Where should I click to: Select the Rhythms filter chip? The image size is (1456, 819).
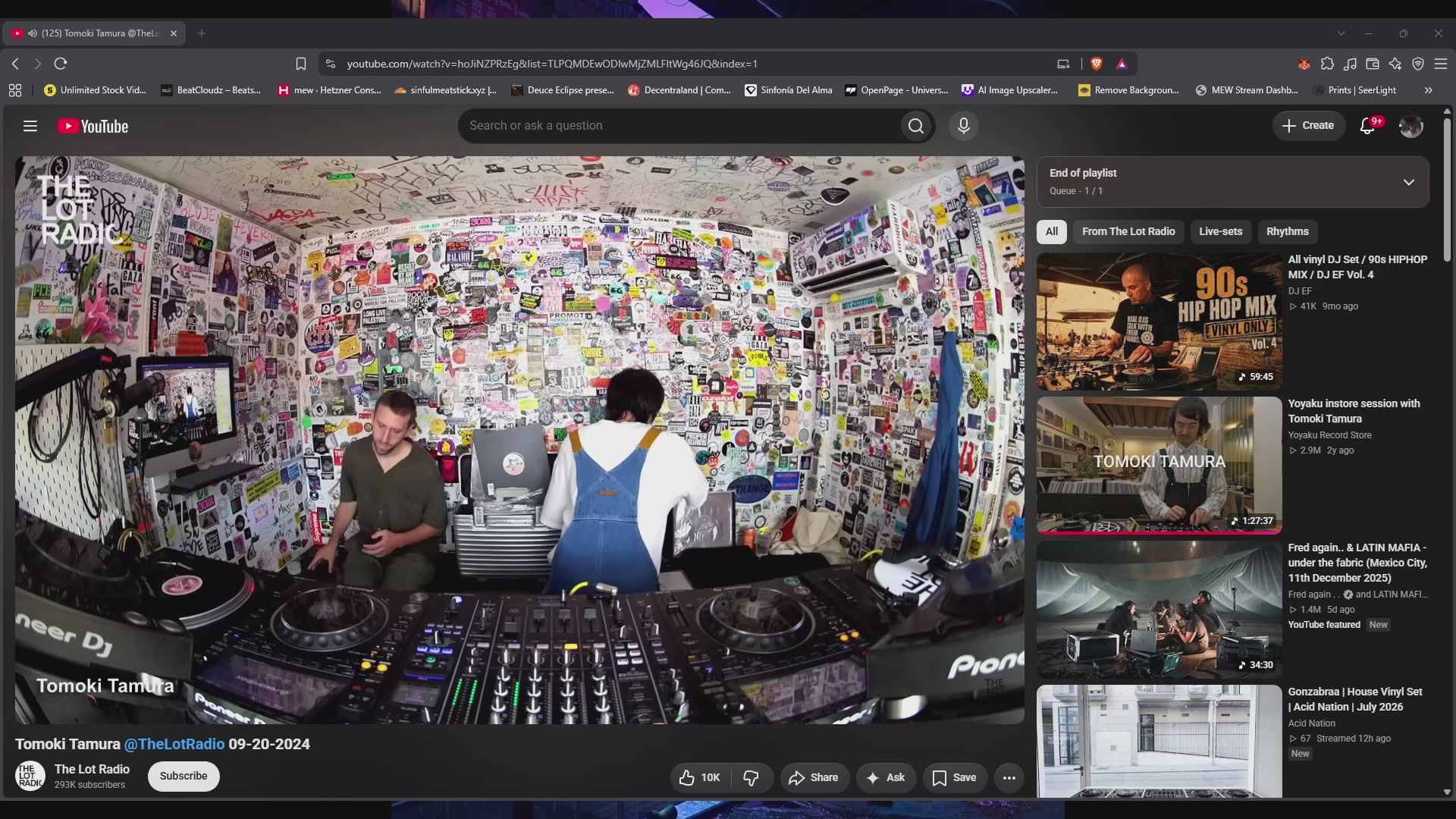pyautogui.click(x=1288, y=231)
